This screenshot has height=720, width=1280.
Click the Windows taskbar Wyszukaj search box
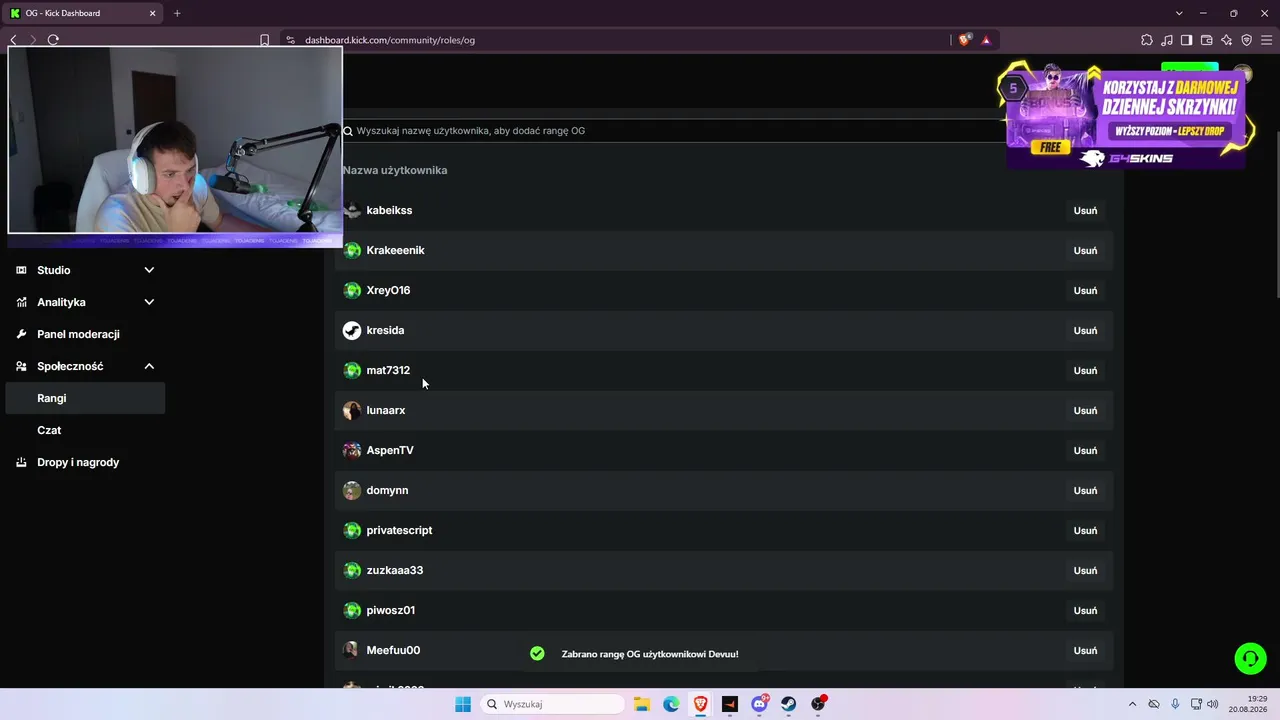552,704
